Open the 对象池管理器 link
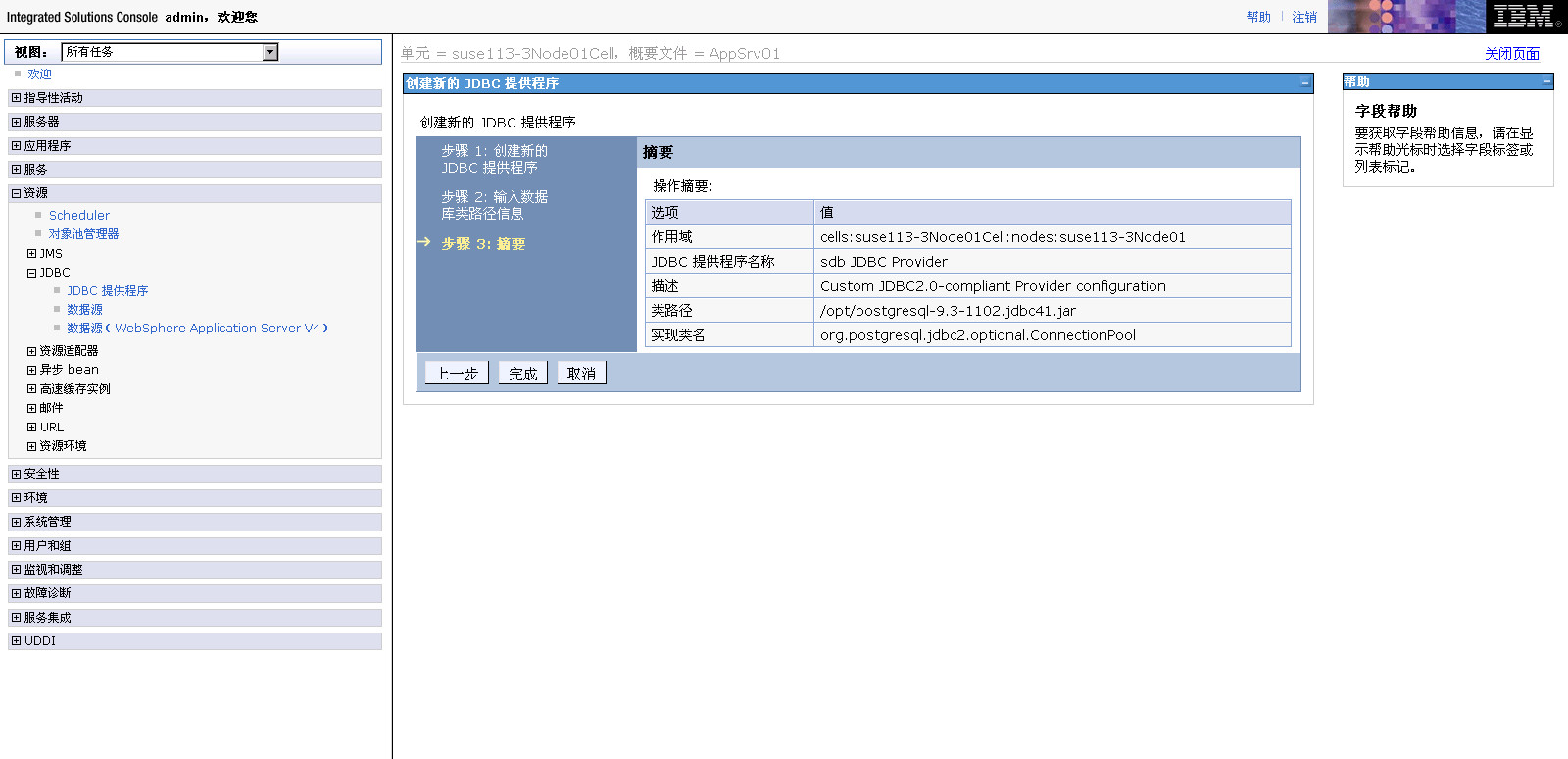 [x=83, y=234]
